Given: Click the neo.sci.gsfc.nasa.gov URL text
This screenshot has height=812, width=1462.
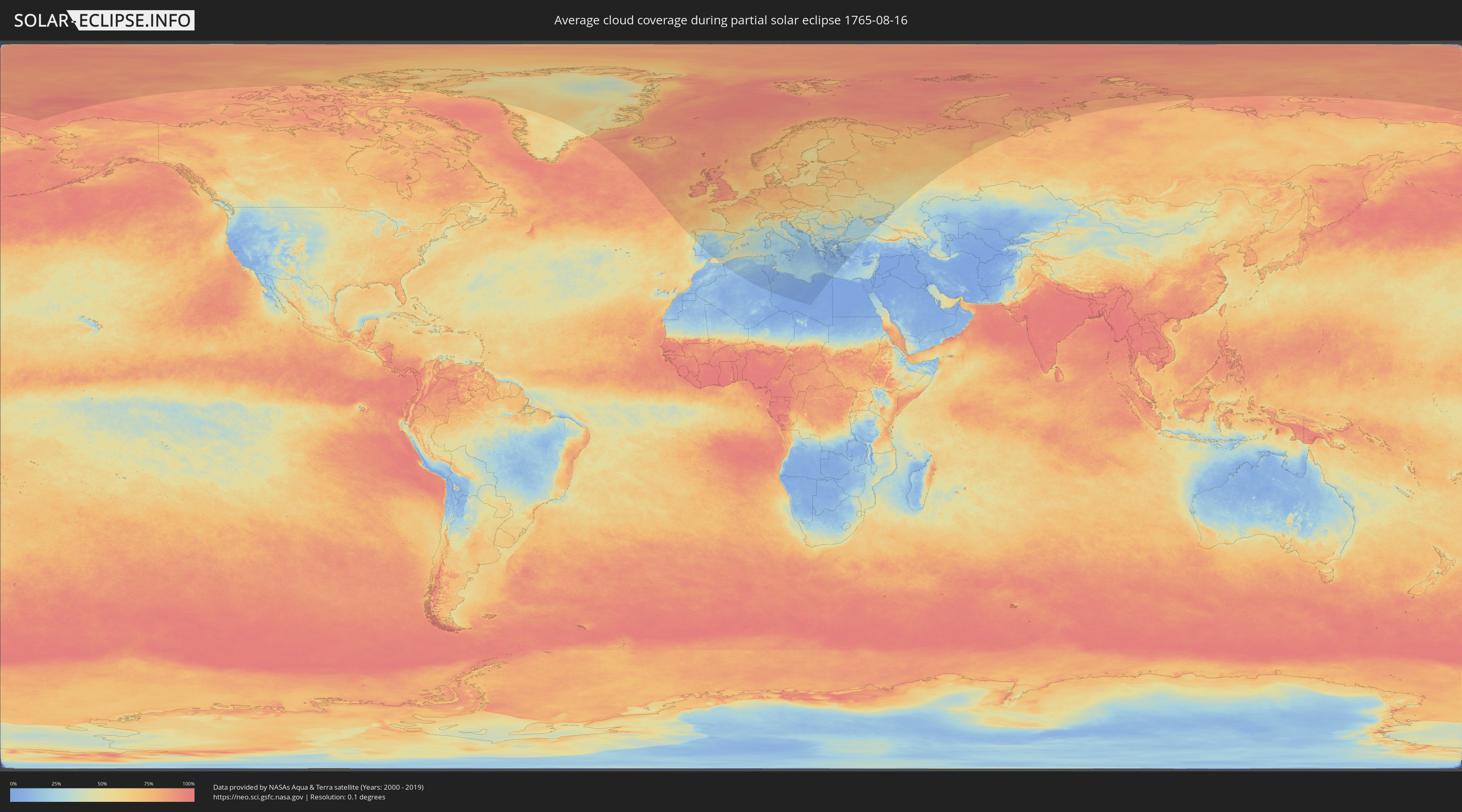Looking at the screenshot, I should click(258, 797).
